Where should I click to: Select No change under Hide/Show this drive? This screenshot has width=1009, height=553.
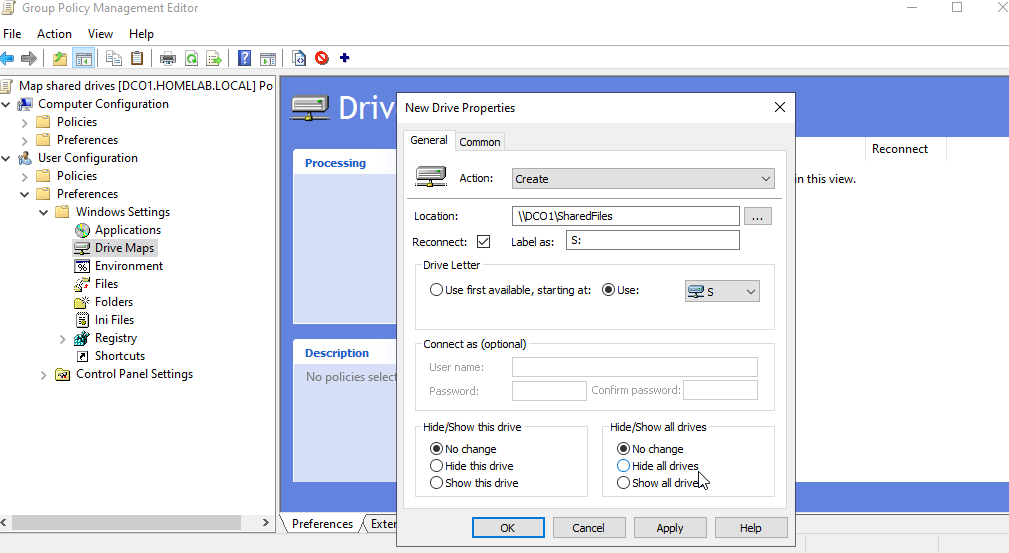(436, 449)
